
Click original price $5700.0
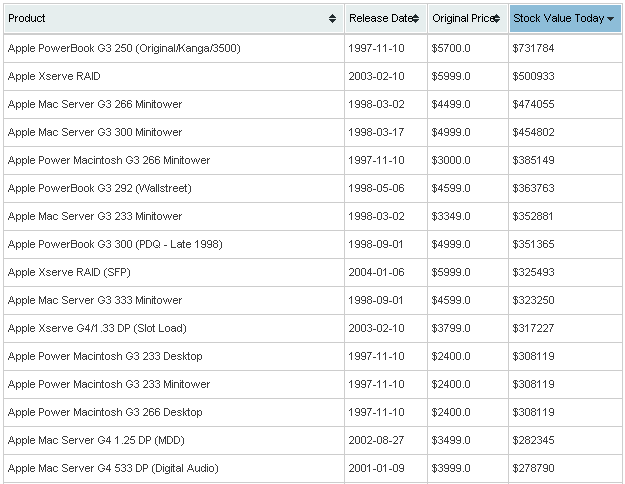click(x=451, y=48)
